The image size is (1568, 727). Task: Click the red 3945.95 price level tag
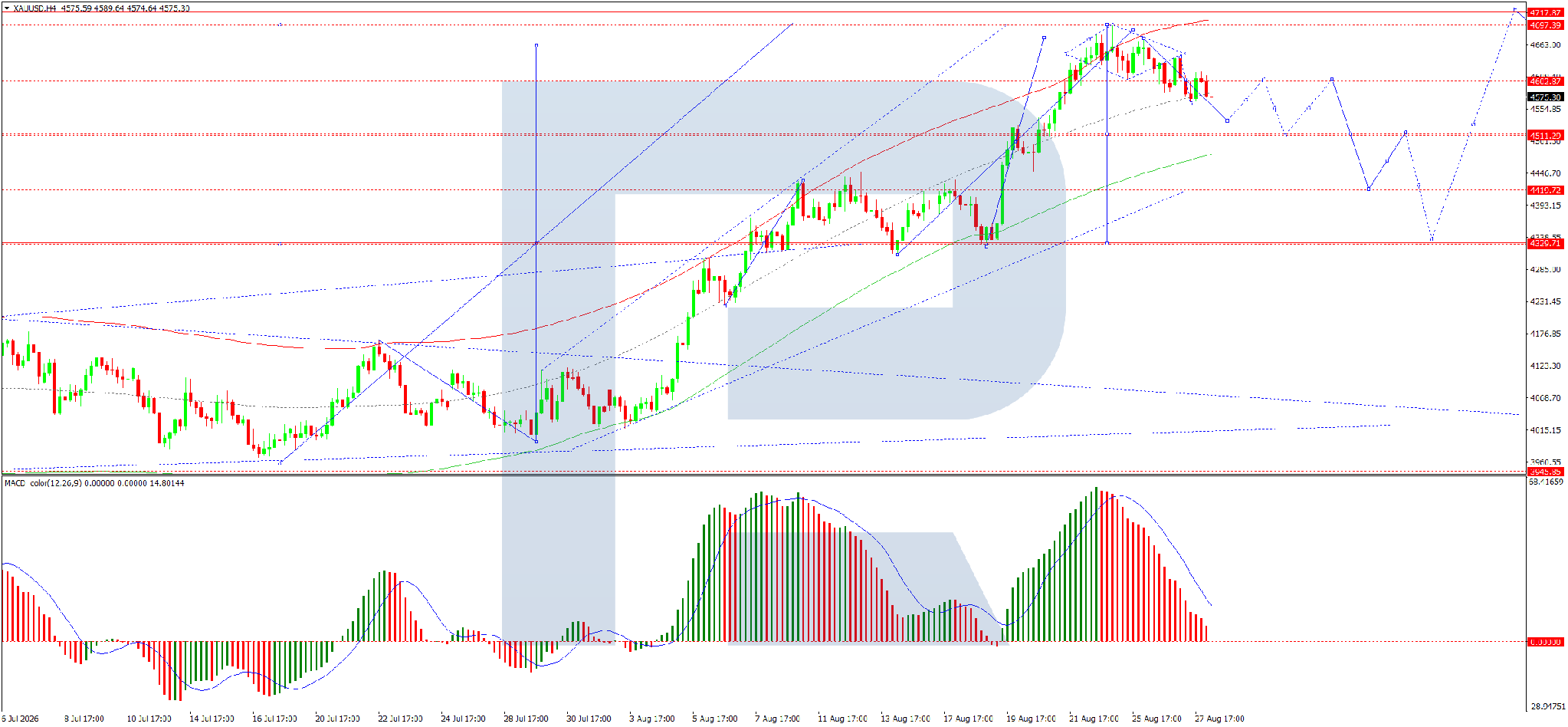coord(1545,472)
